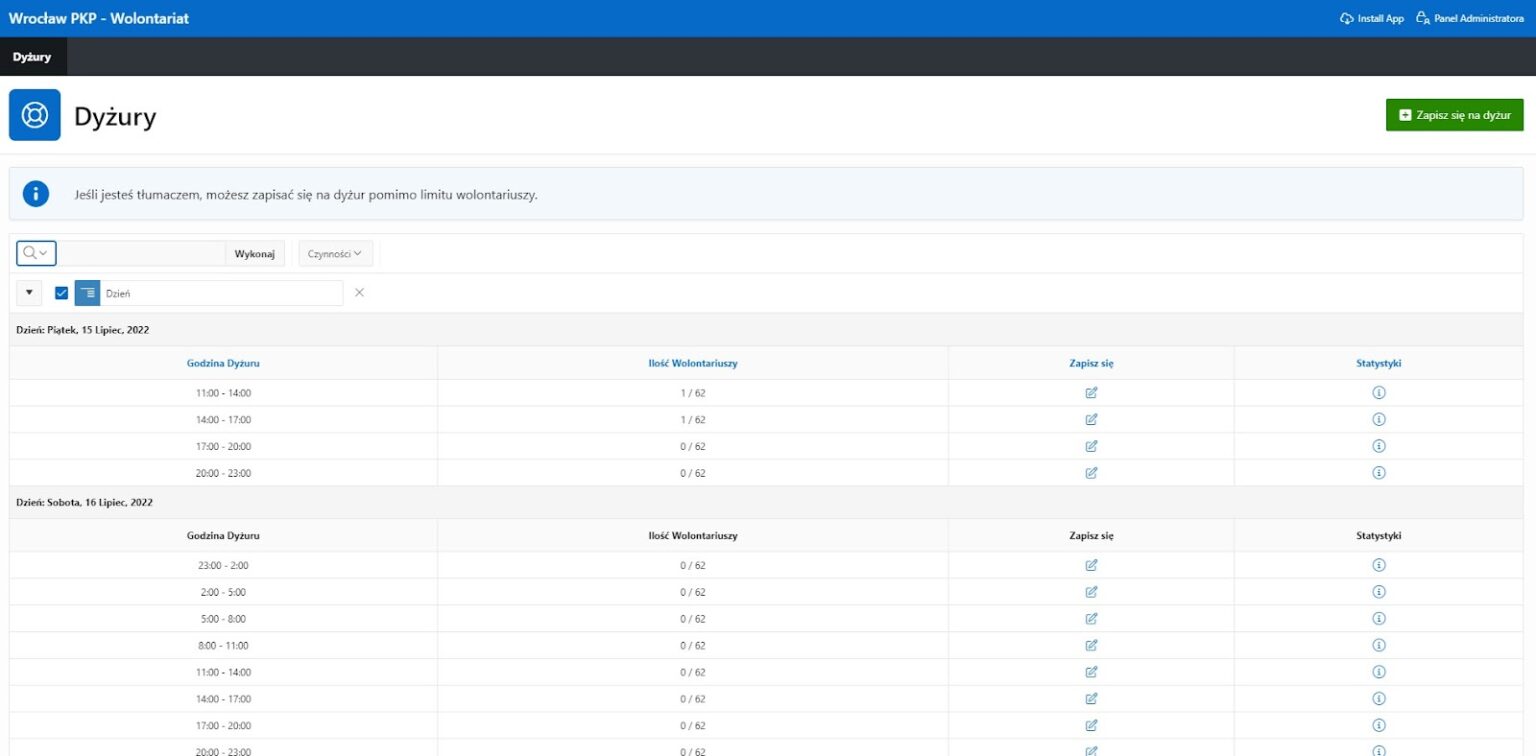This screenshot has height=756, width=1536.
Task: Open Panel Administratora via the lock icon
Action: (x=1424, y=18)
